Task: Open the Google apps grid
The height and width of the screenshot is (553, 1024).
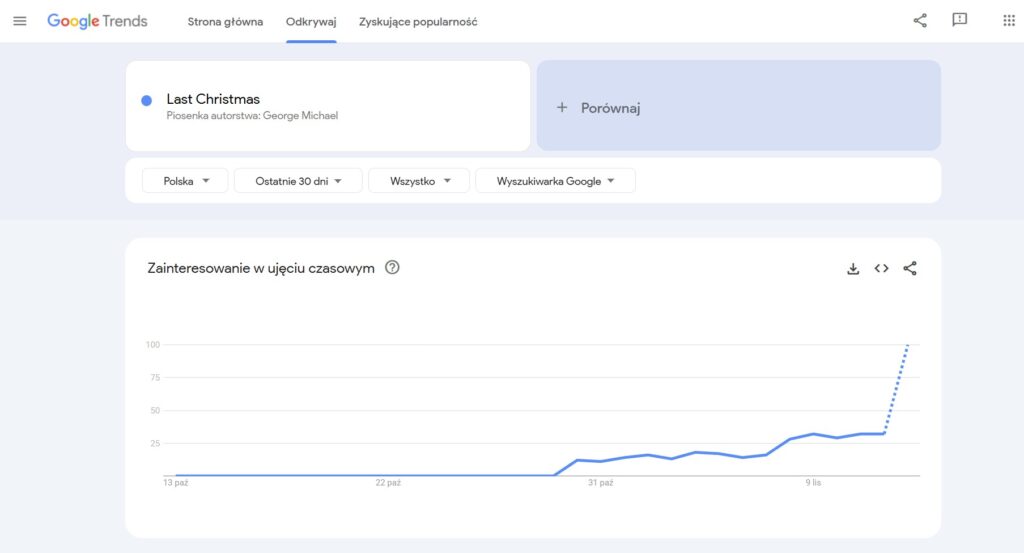Action: coord(1008,21)
